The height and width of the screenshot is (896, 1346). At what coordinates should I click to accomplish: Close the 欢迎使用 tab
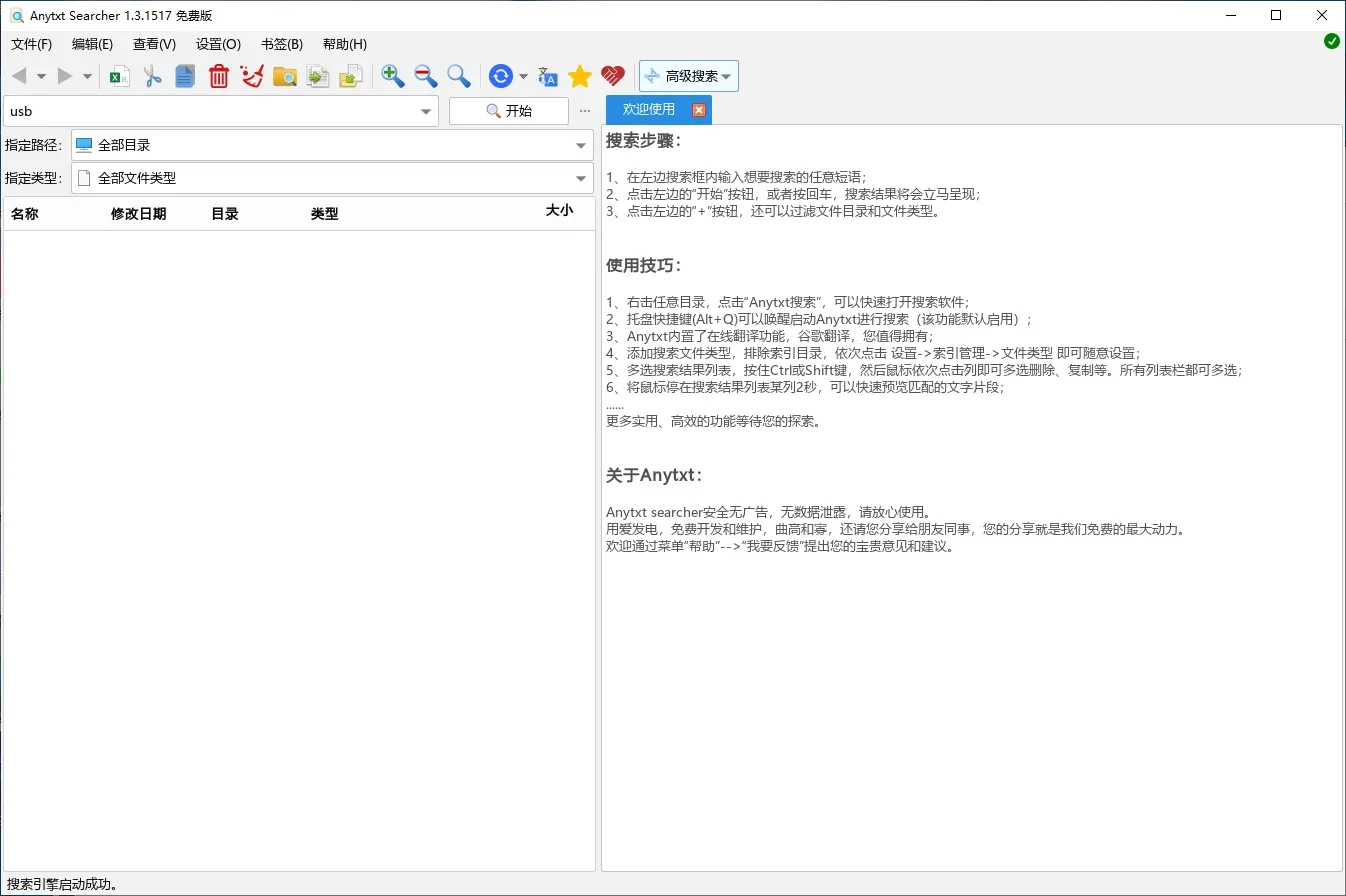click(x=699, y=110)
